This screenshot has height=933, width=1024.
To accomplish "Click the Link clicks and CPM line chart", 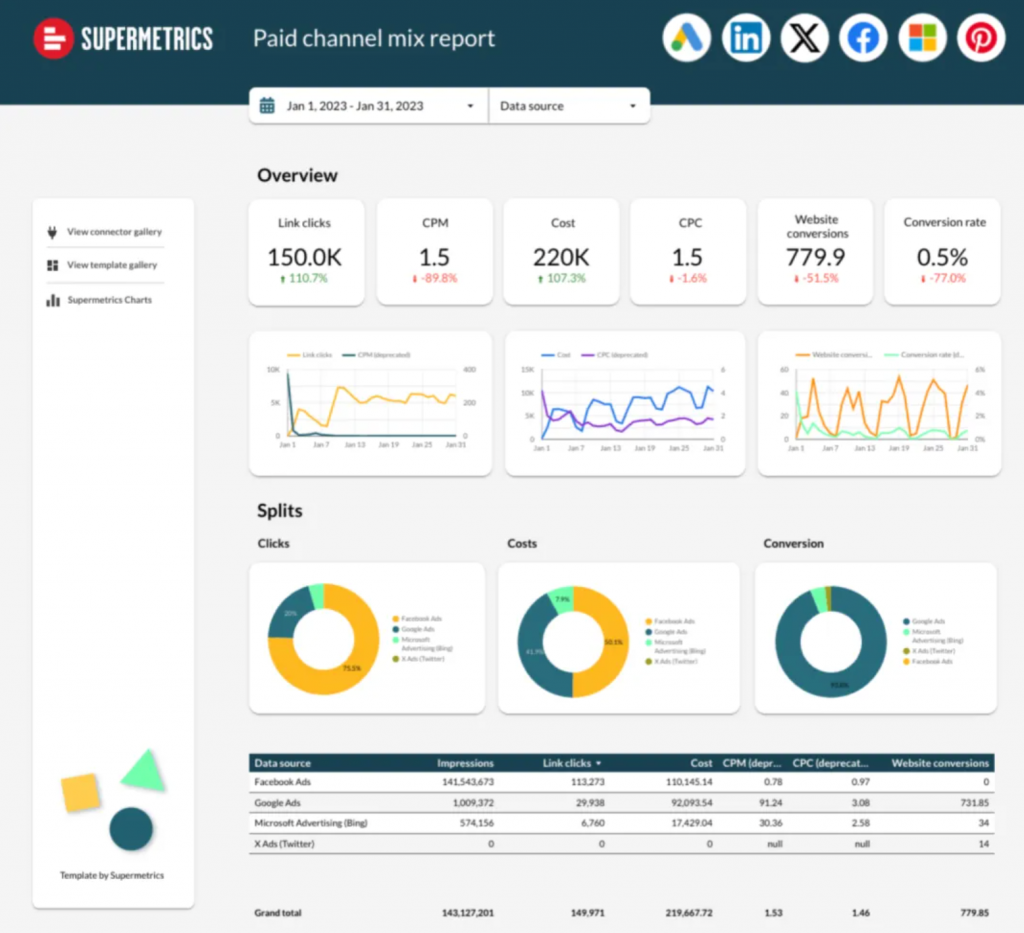I will pyautogui.click(x=370, y=403).
